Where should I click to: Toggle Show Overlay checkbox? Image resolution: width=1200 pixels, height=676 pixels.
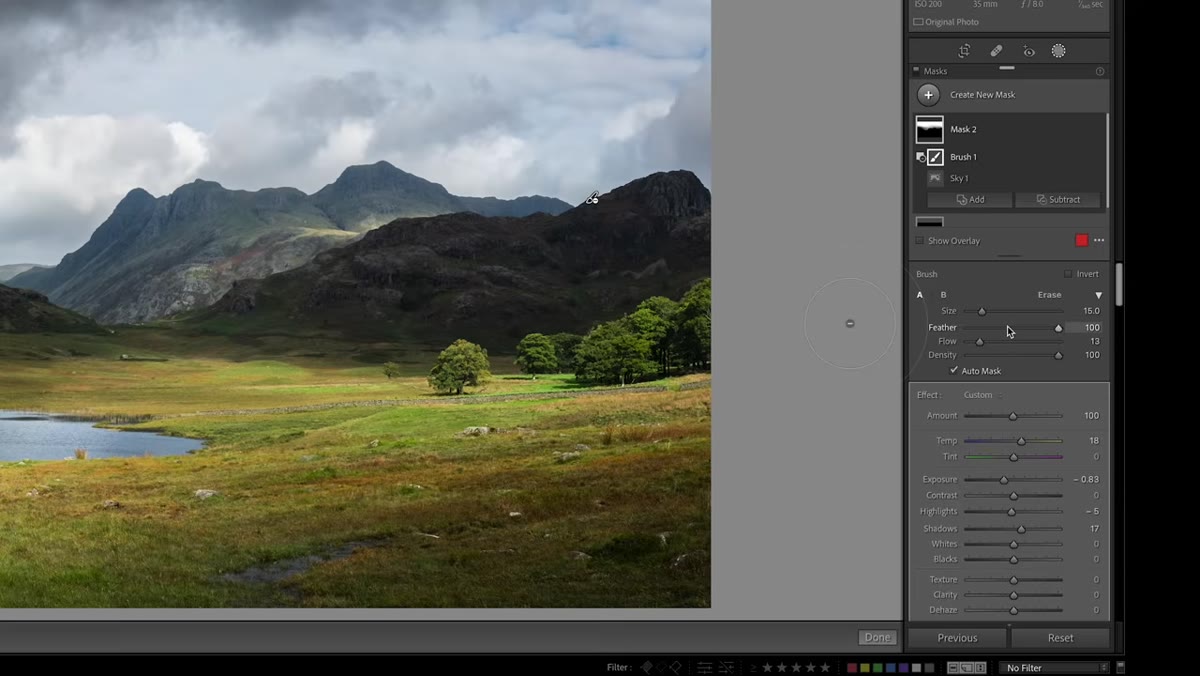pyautogui.click(x=920, y=240)
